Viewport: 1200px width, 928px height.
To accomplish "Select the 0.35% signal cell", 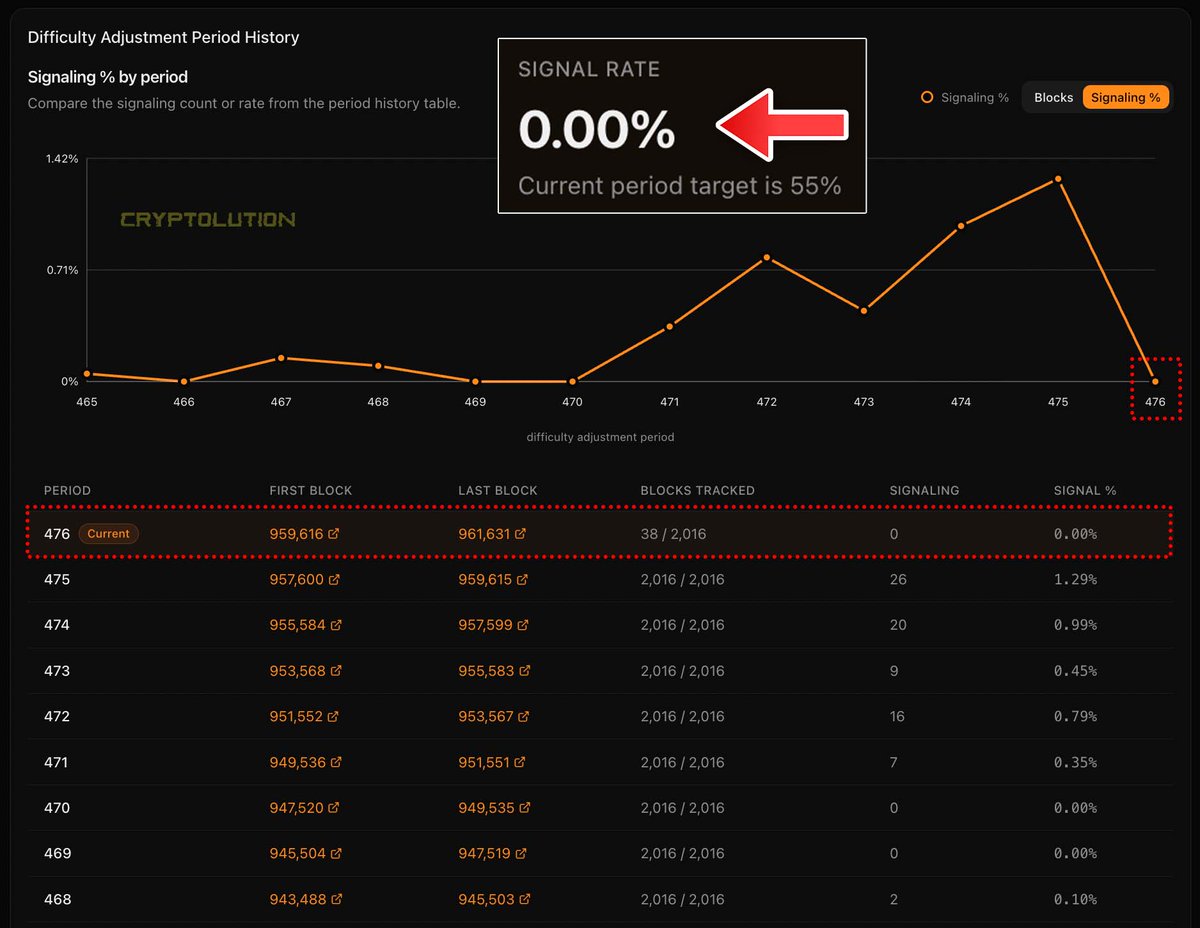I will (x=1076, y=762).
